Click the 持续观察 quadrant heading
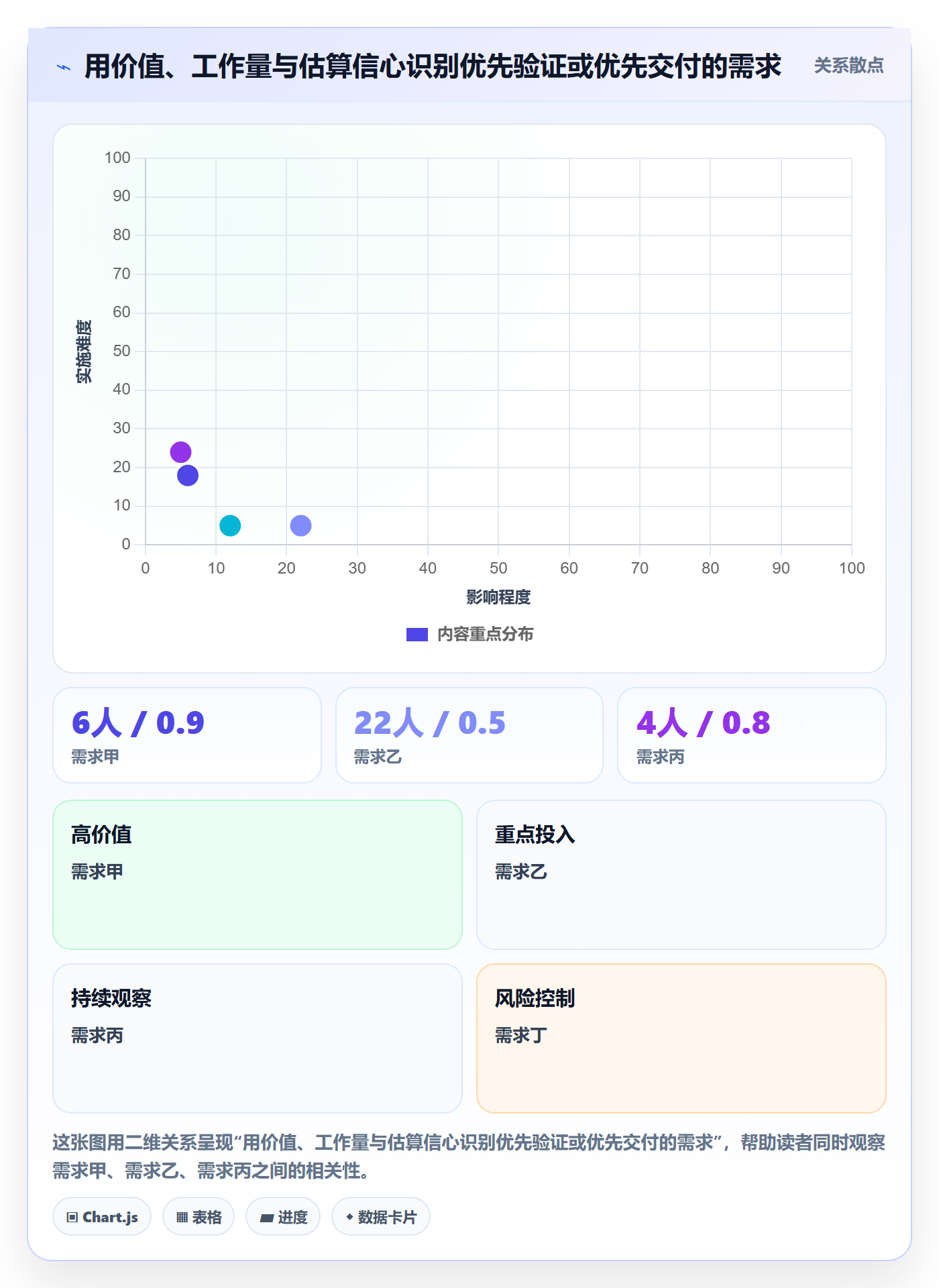The height and width of the screenshot is (1288, 939). coord(111,998)
